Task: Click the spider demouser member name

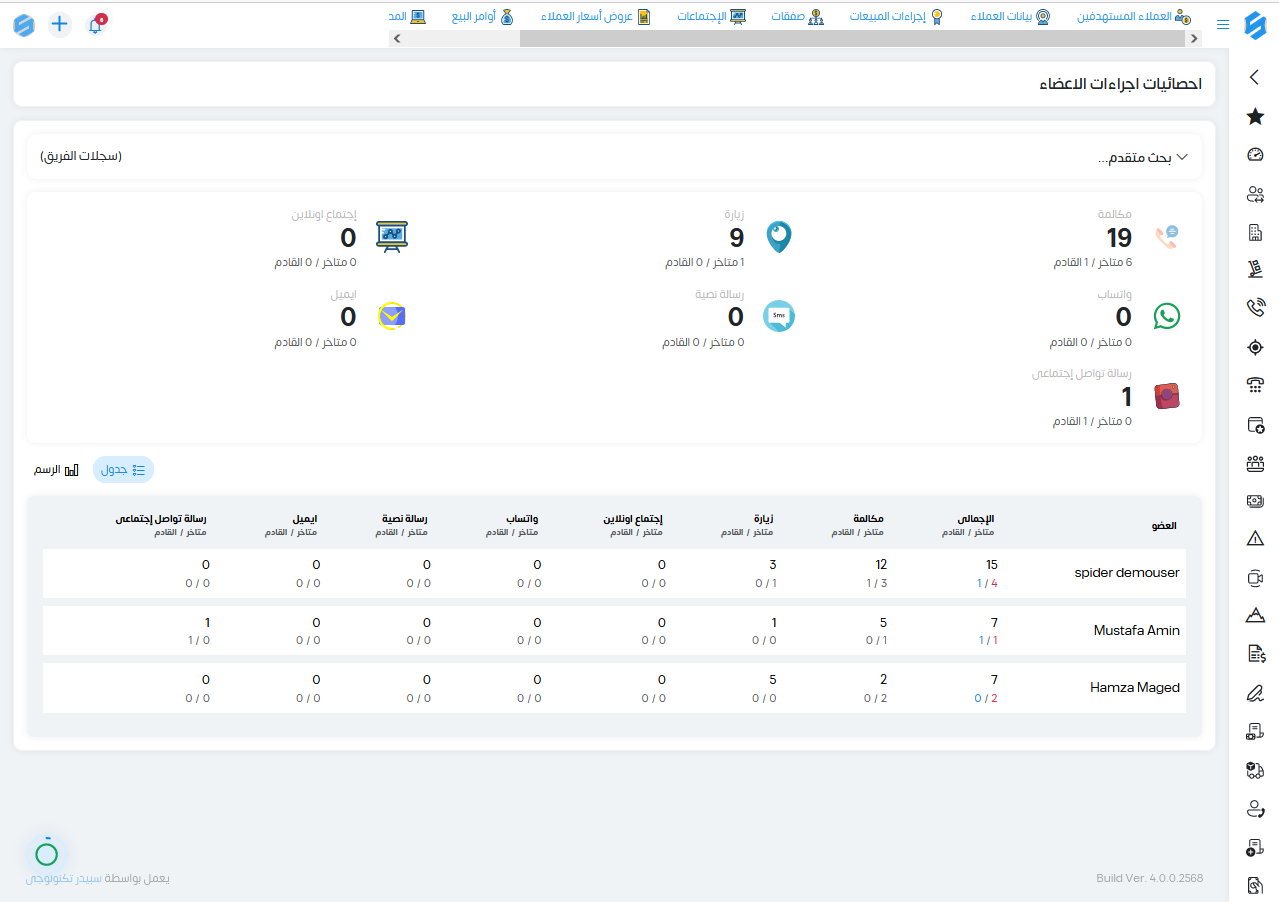Action: pos(1127,573)
